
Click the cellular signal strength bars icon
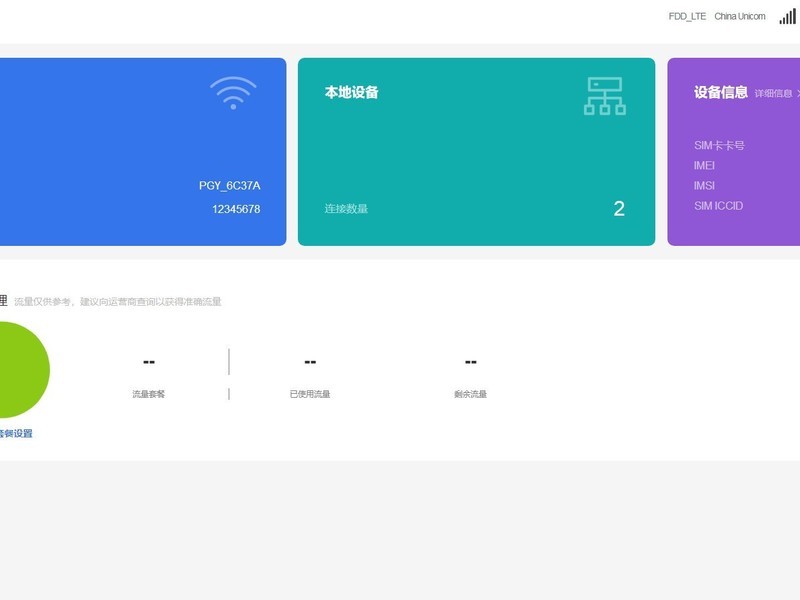(787, 16)
